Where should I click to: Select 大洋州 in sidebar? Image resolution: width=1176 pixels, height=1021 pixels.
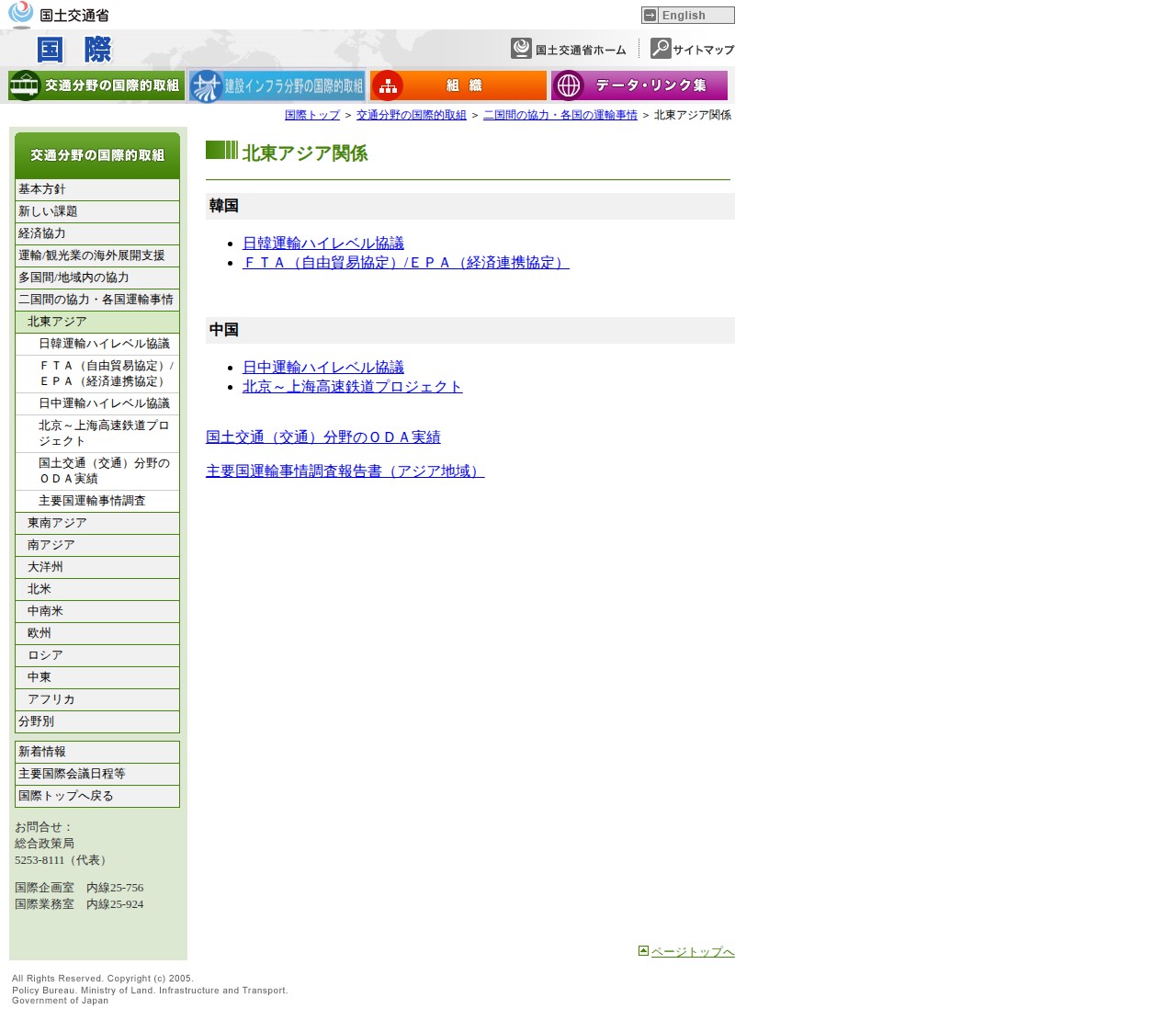[97, 567]
